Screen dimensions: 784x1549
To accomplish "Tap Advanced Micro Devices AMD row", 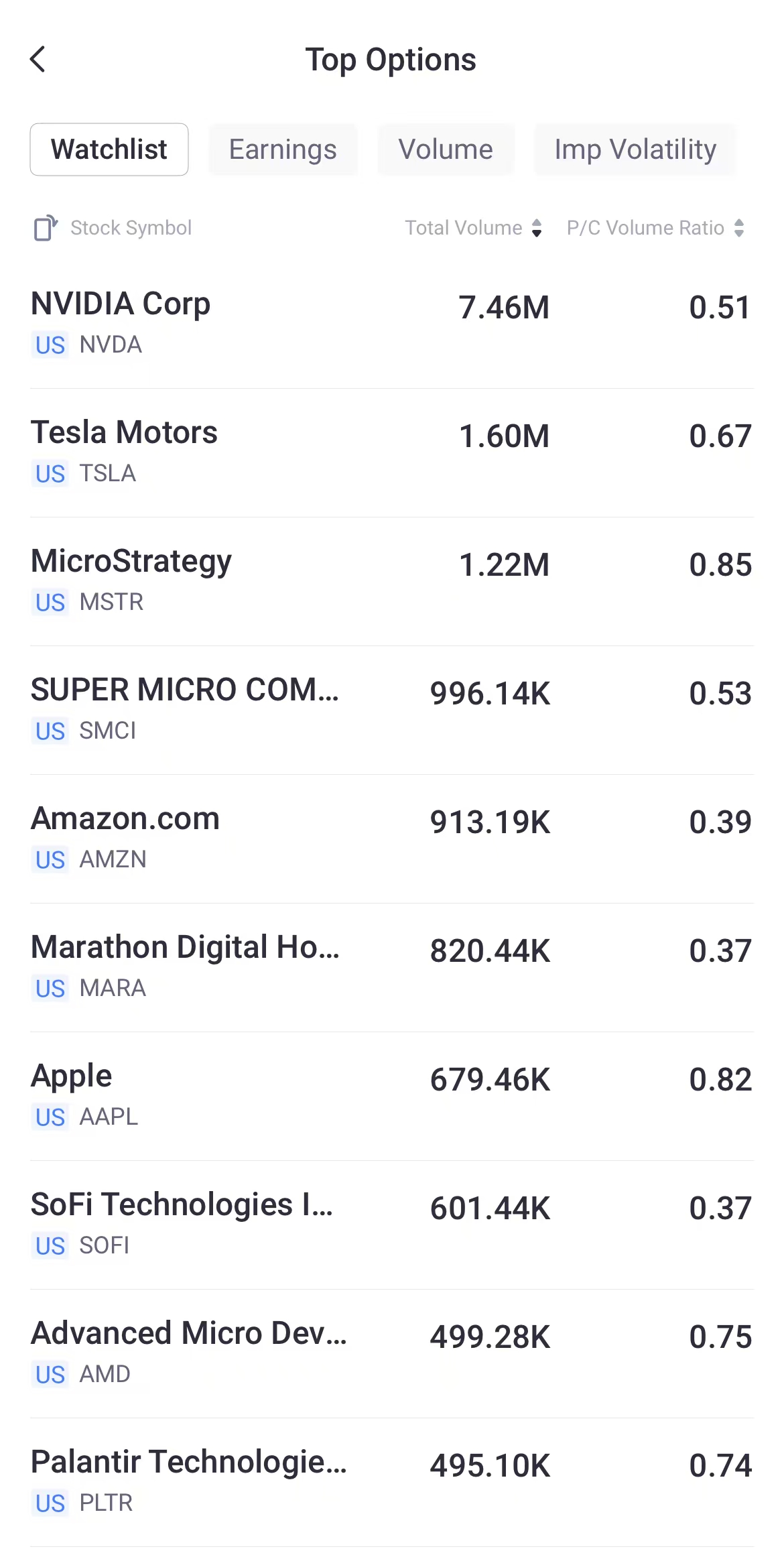I will point(392,1353).
